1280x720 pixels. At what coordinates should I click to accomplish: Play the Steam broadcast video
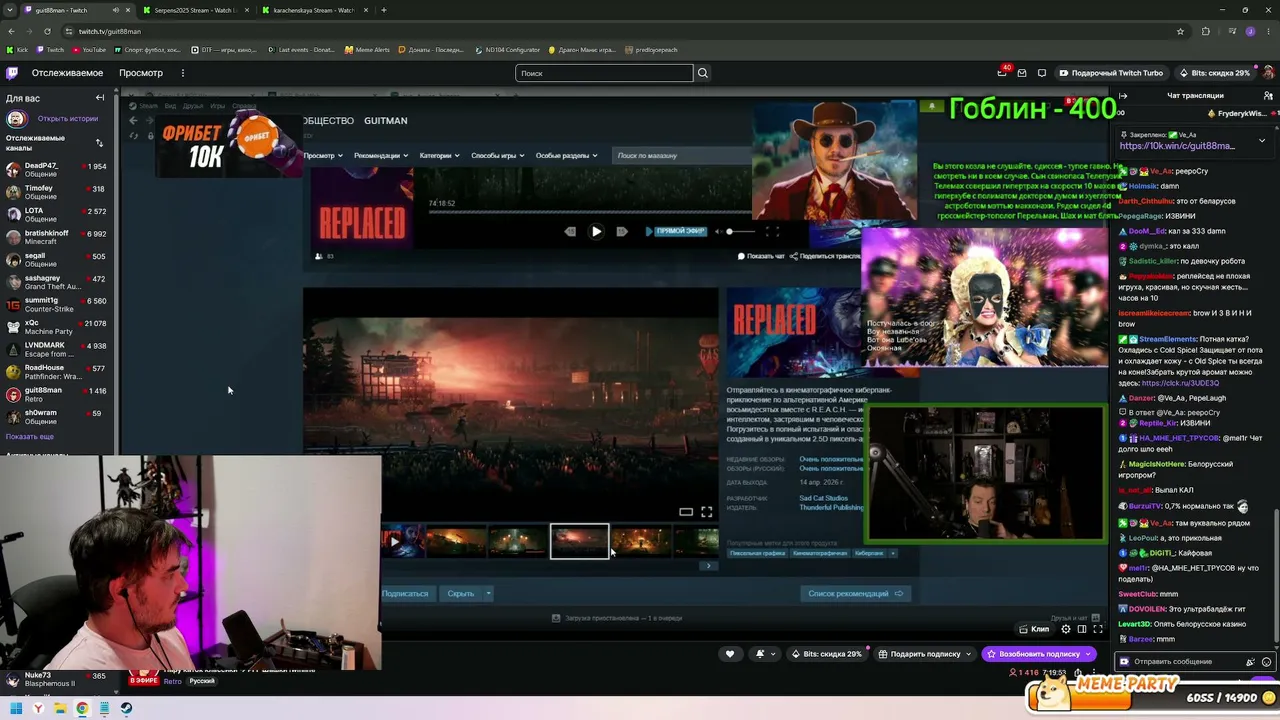596,231
